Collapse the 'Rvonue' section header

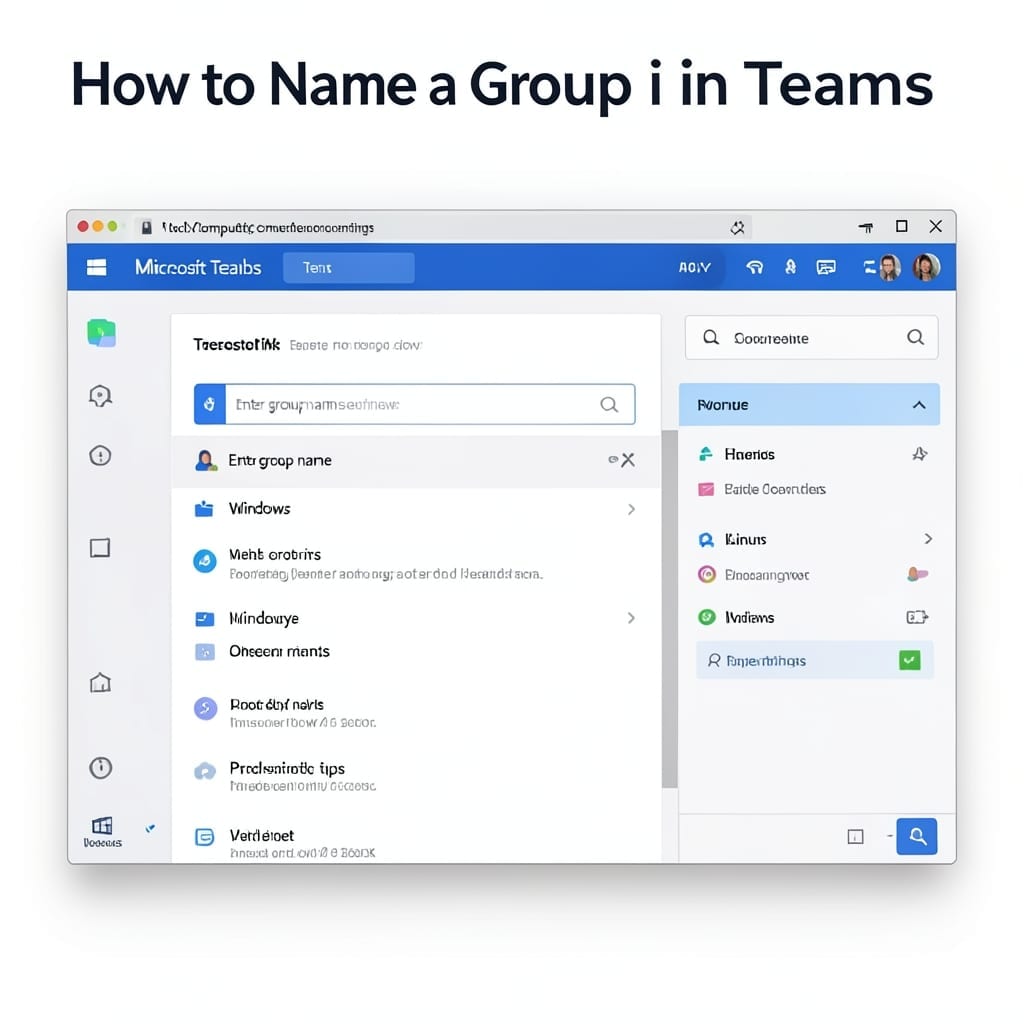click(809, 405)
